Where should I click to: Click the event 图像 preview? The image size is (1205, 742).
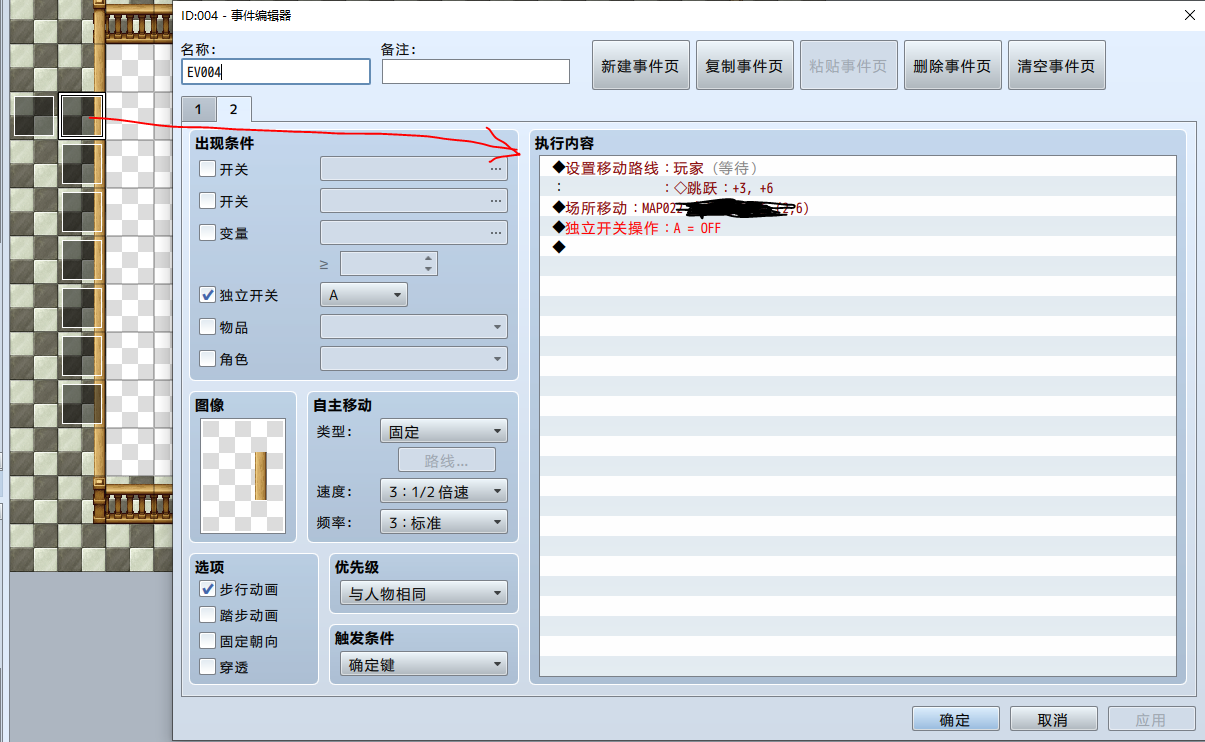pos(243,476)
